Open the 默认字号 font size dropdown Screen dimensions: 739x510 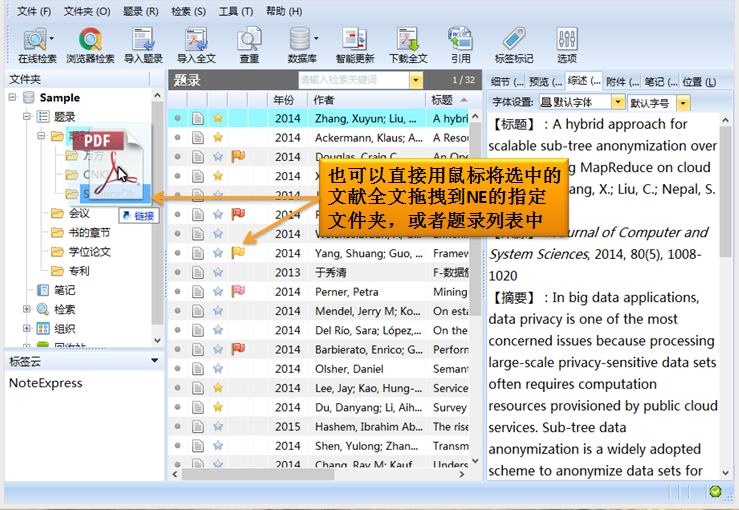tap(683, 103)
